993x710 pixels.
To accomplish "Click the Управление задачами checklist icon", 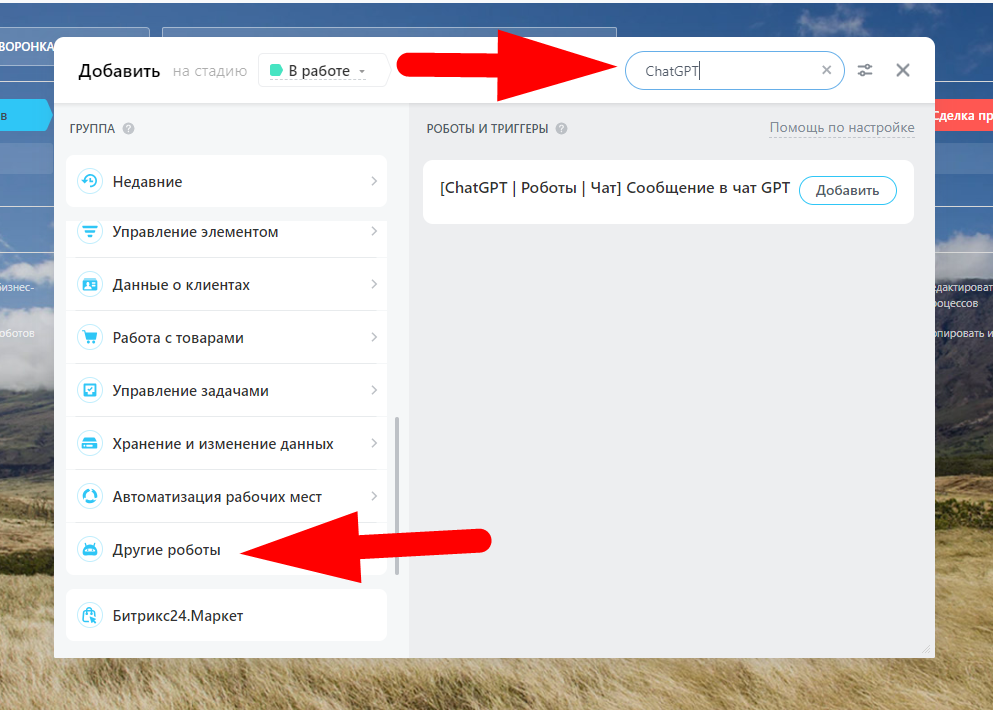I will click(91, 390).
